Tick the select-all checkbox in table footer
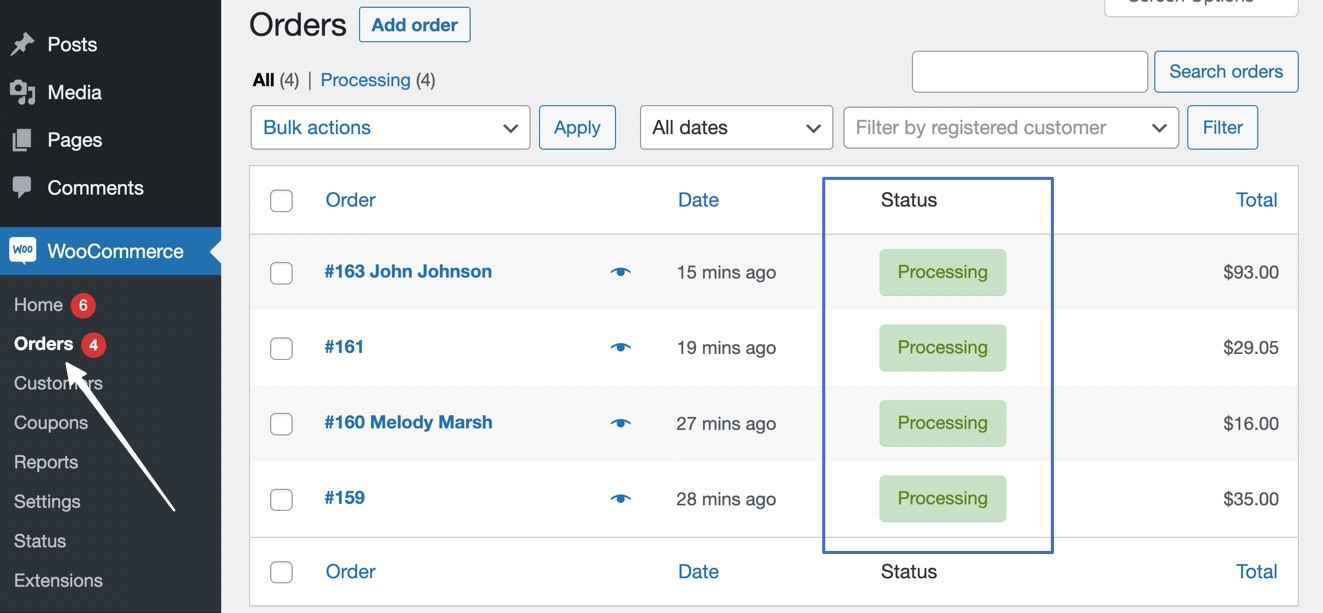 281,572
